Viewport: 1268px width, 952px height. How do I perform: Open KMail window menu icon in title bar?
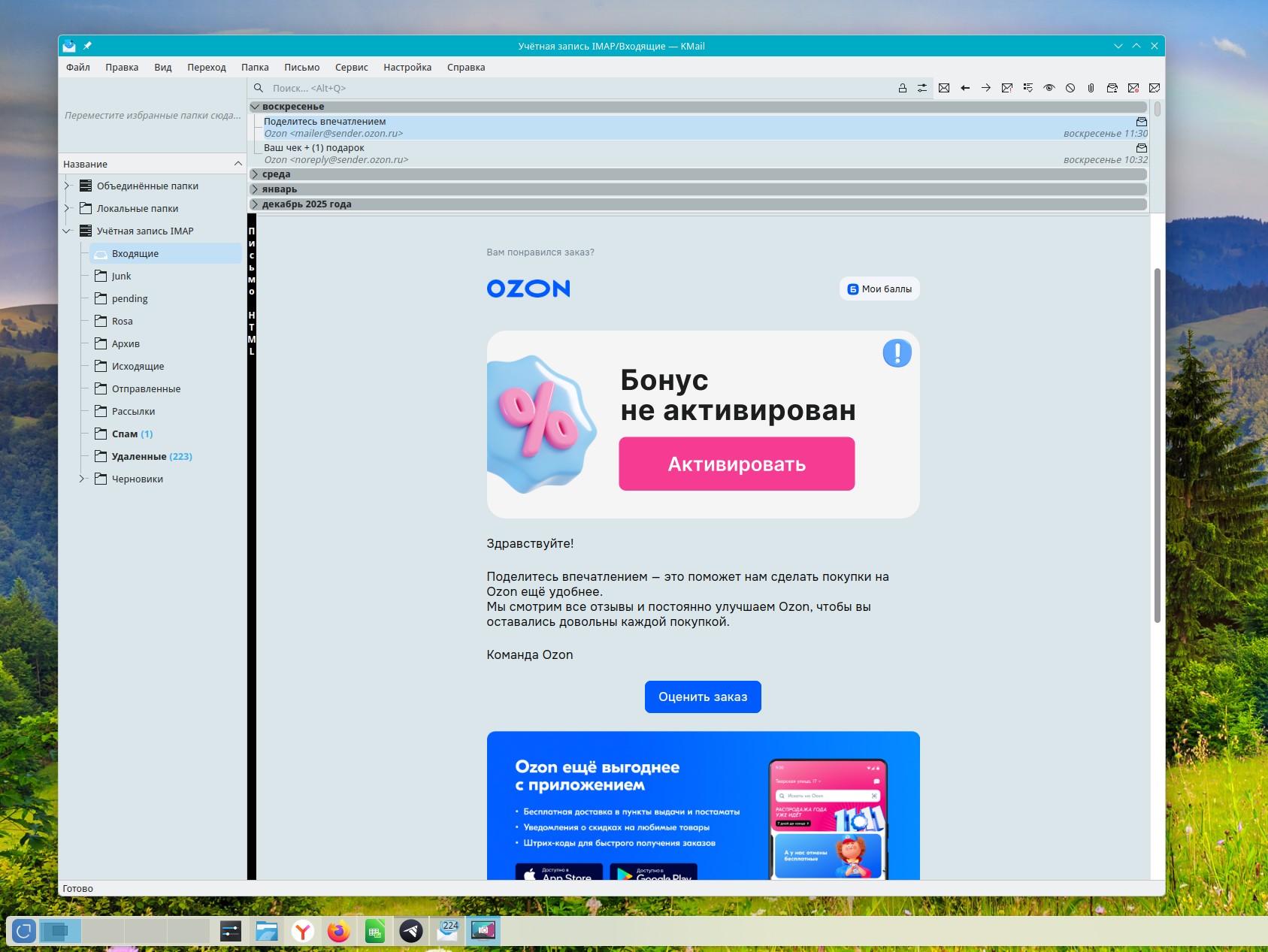point(69,46)
